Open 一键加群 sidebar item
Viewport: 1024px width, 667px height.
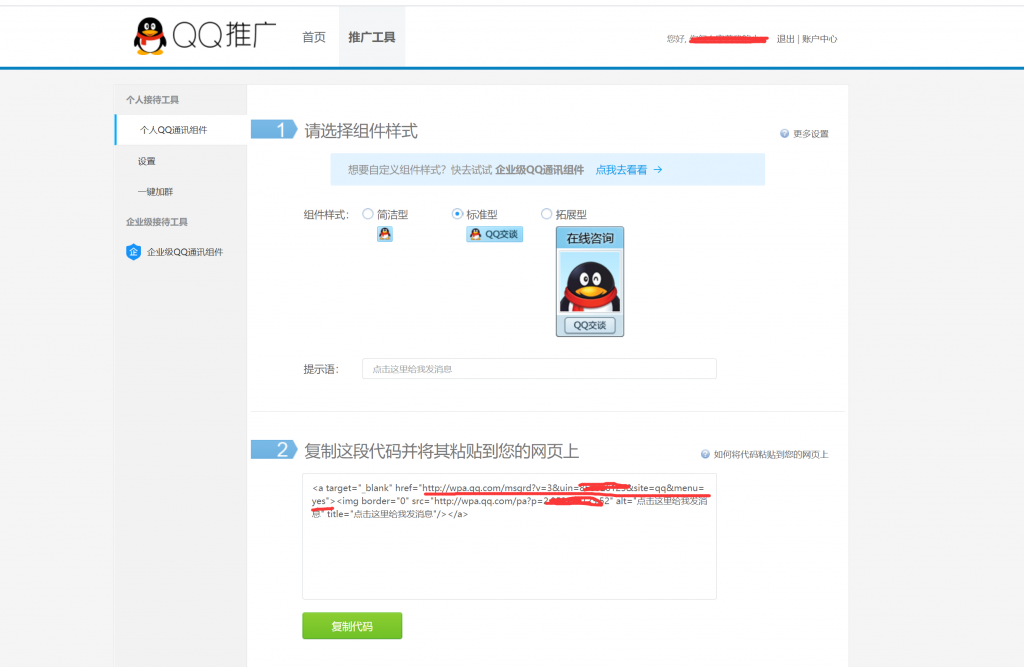pos(155,192)
